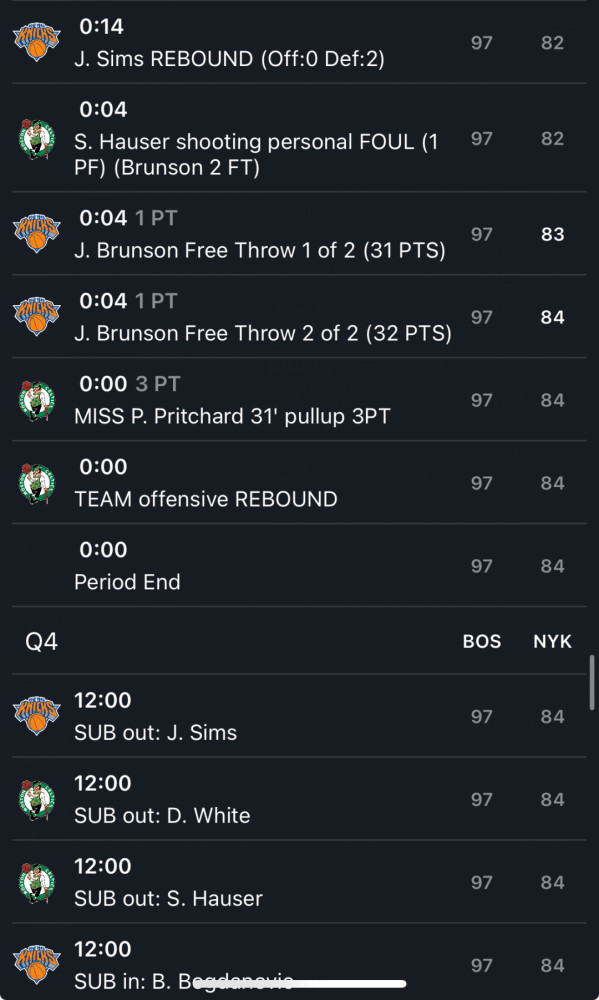Select the BOS column header
The height and width of the screenshot is (1000, 599).
click(482, 641)
